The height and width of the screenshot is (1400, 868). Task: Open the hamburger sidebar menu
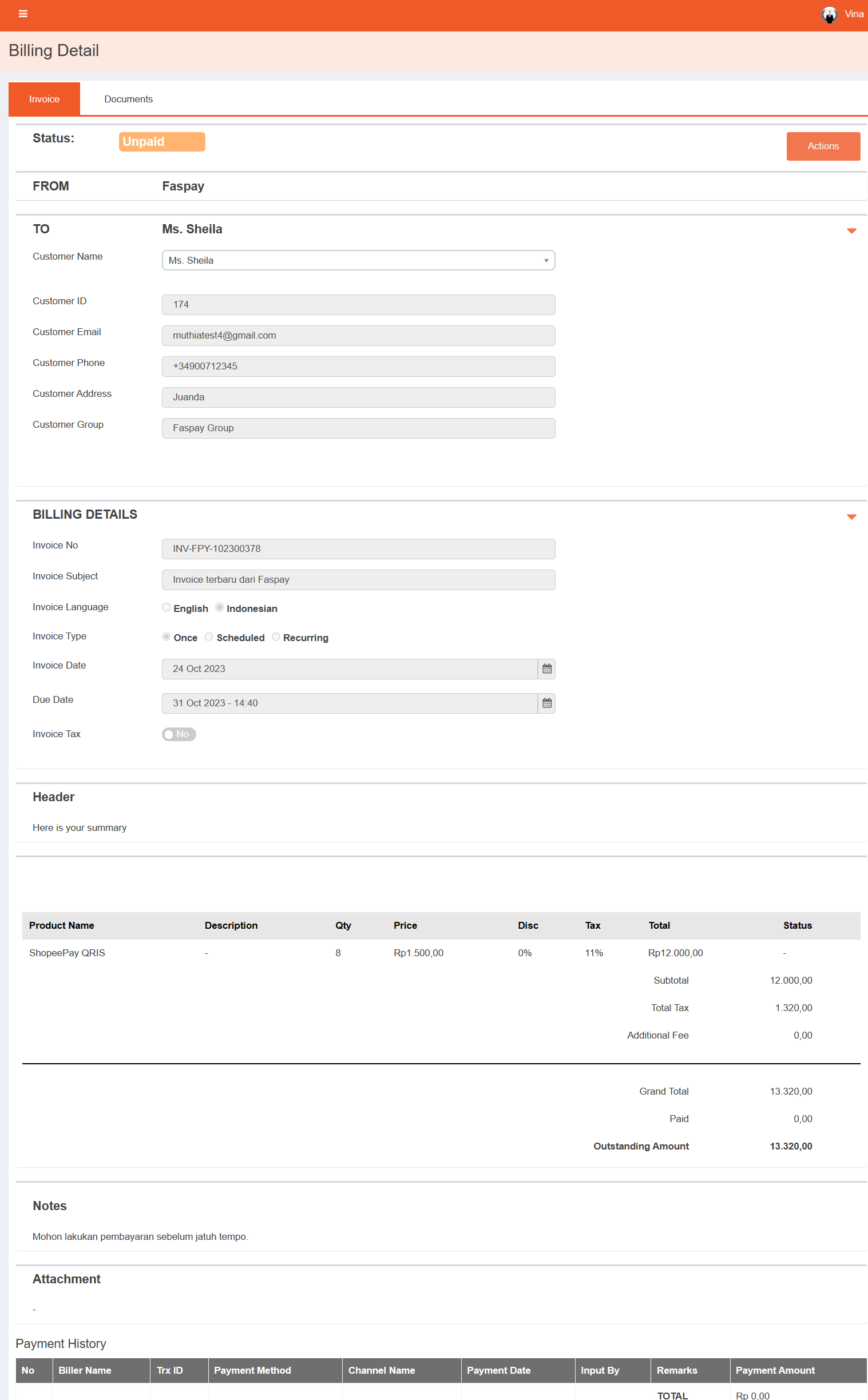tap(23, 14)
